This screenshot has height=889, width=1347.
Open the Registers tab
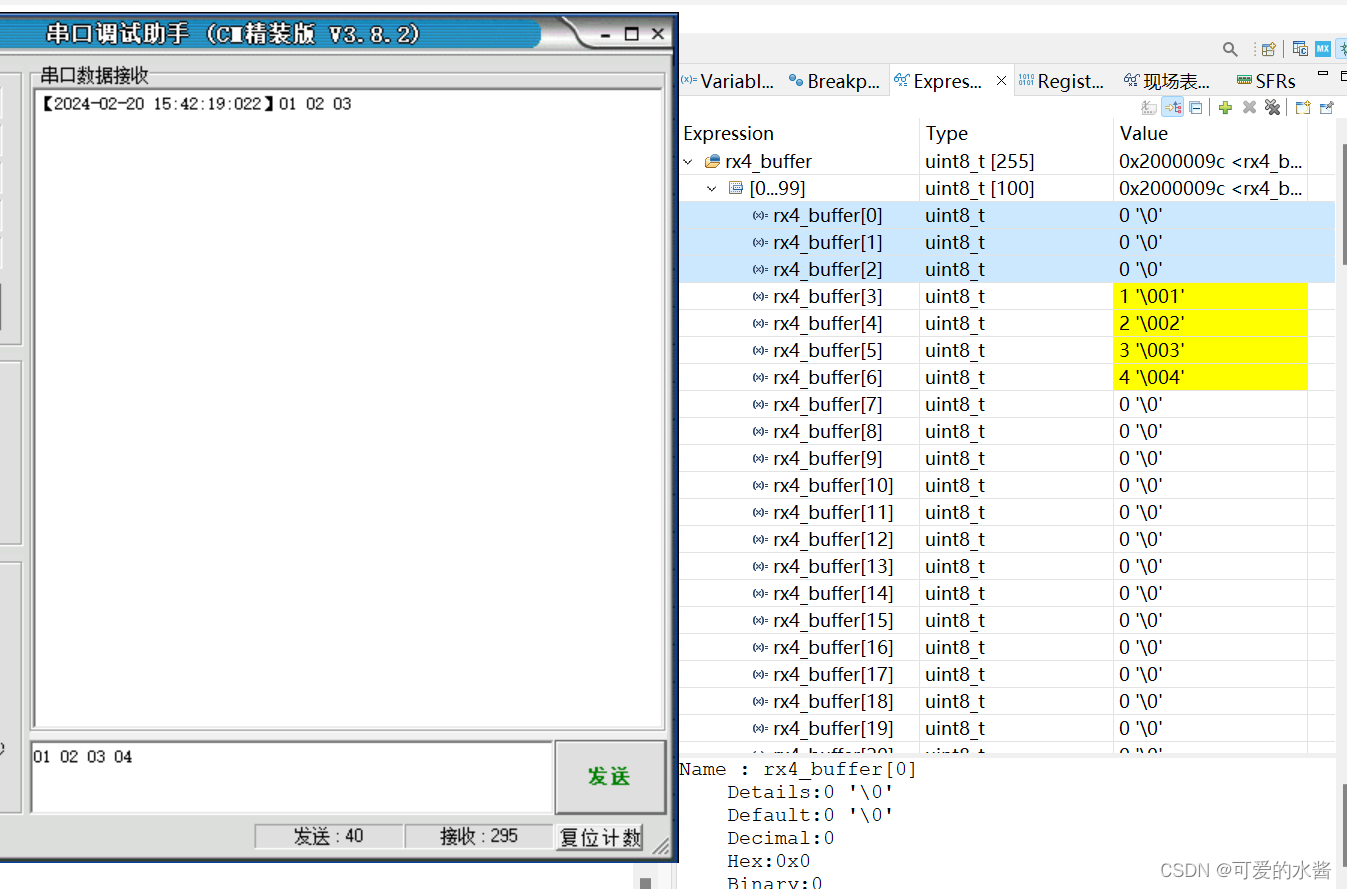tap(1061, 81)
